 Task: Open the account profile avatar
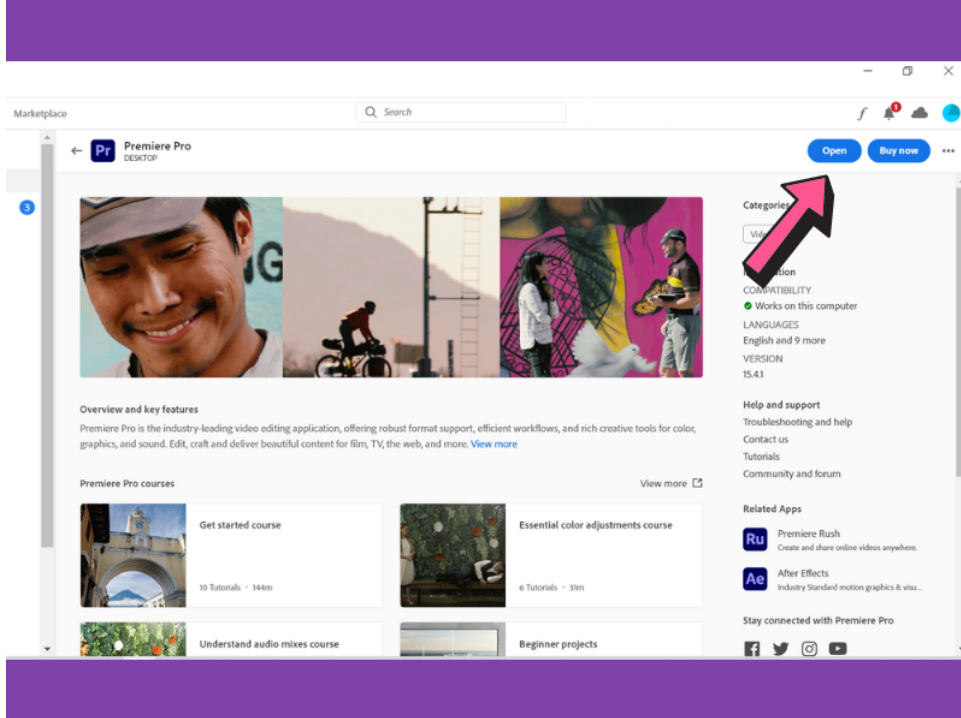point(950,113)
